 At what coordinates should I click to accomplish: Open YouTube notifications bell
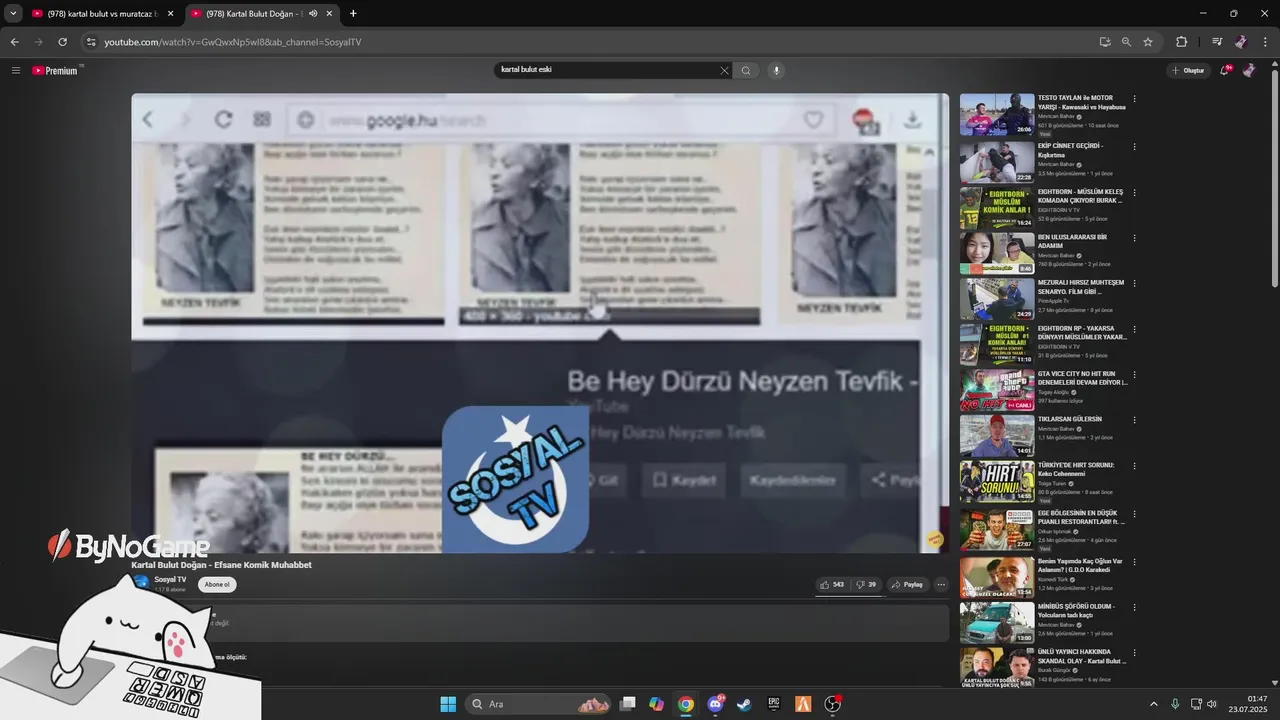(1224, 70)
